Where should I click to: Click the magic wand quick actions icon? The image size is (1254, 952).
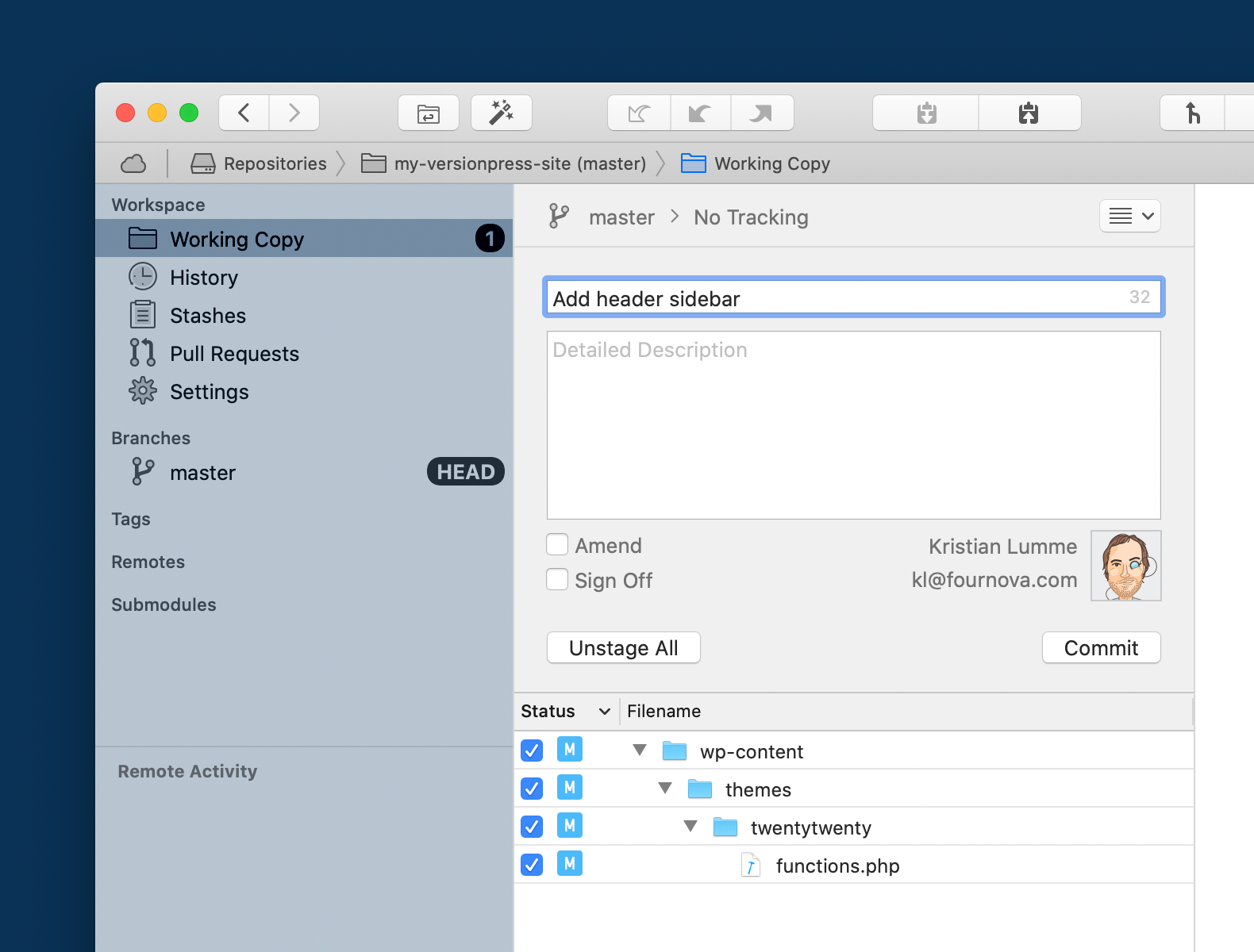click(x=501, y=113)
